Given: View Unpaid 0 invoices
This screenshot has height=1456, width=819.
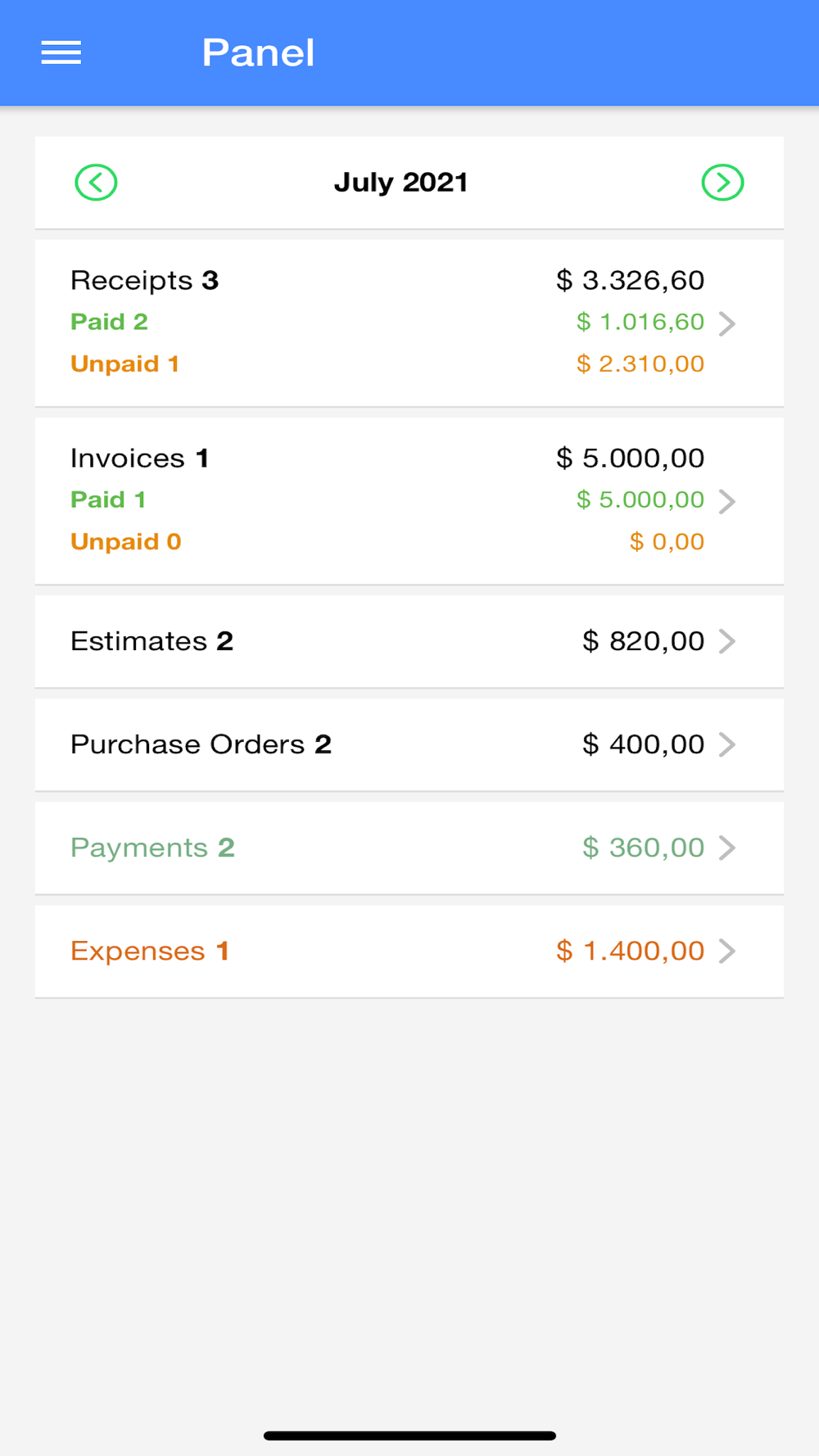Looking at the screenshot, I should pos(126,541).
